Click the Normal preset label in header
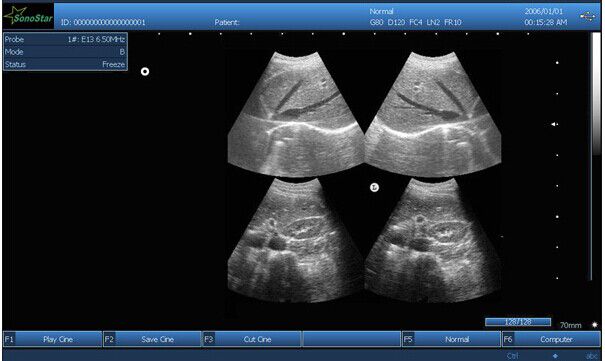 point(381,12)
